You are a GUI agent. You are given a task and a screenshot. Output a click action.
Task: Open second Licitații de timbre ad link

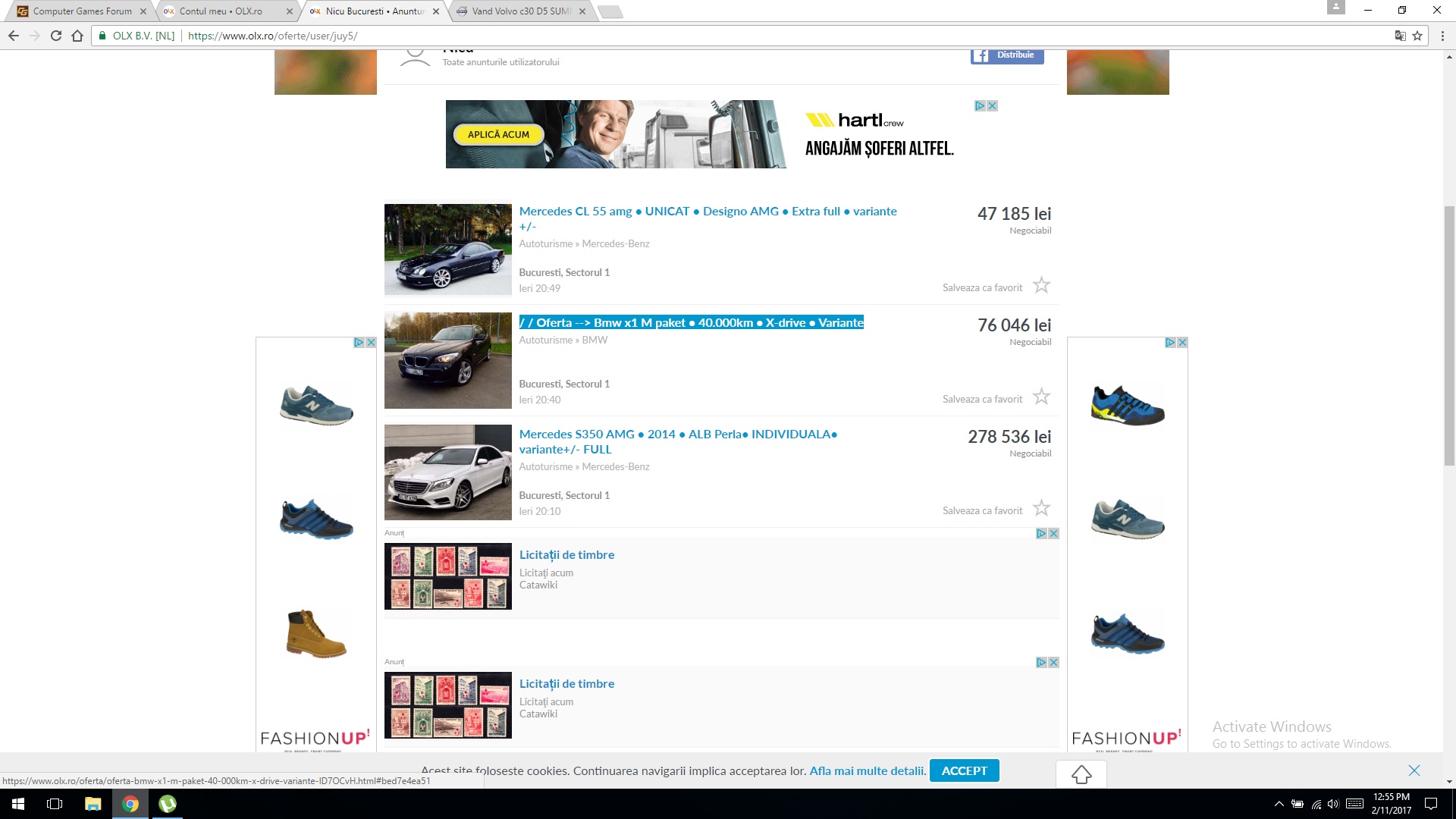[566, 683]
